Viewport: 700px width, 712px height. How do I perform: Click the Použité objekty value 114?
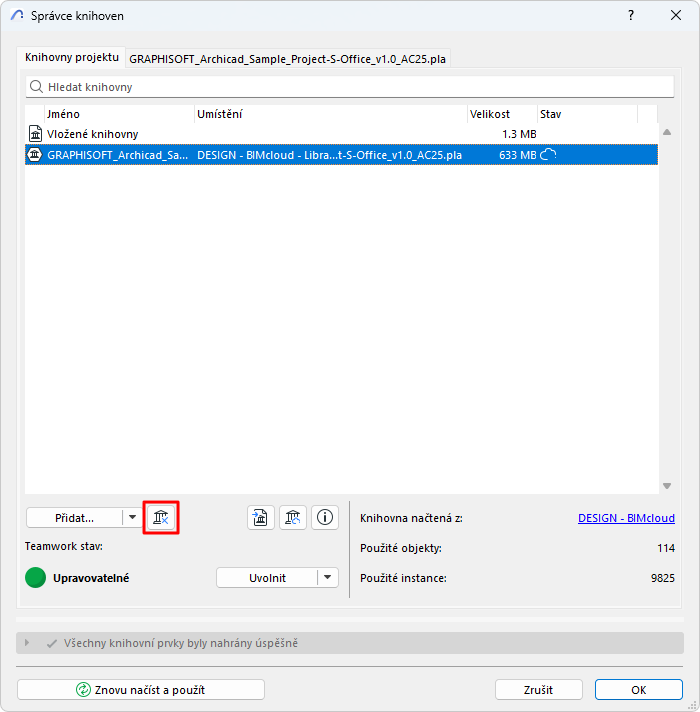point(666,548)
